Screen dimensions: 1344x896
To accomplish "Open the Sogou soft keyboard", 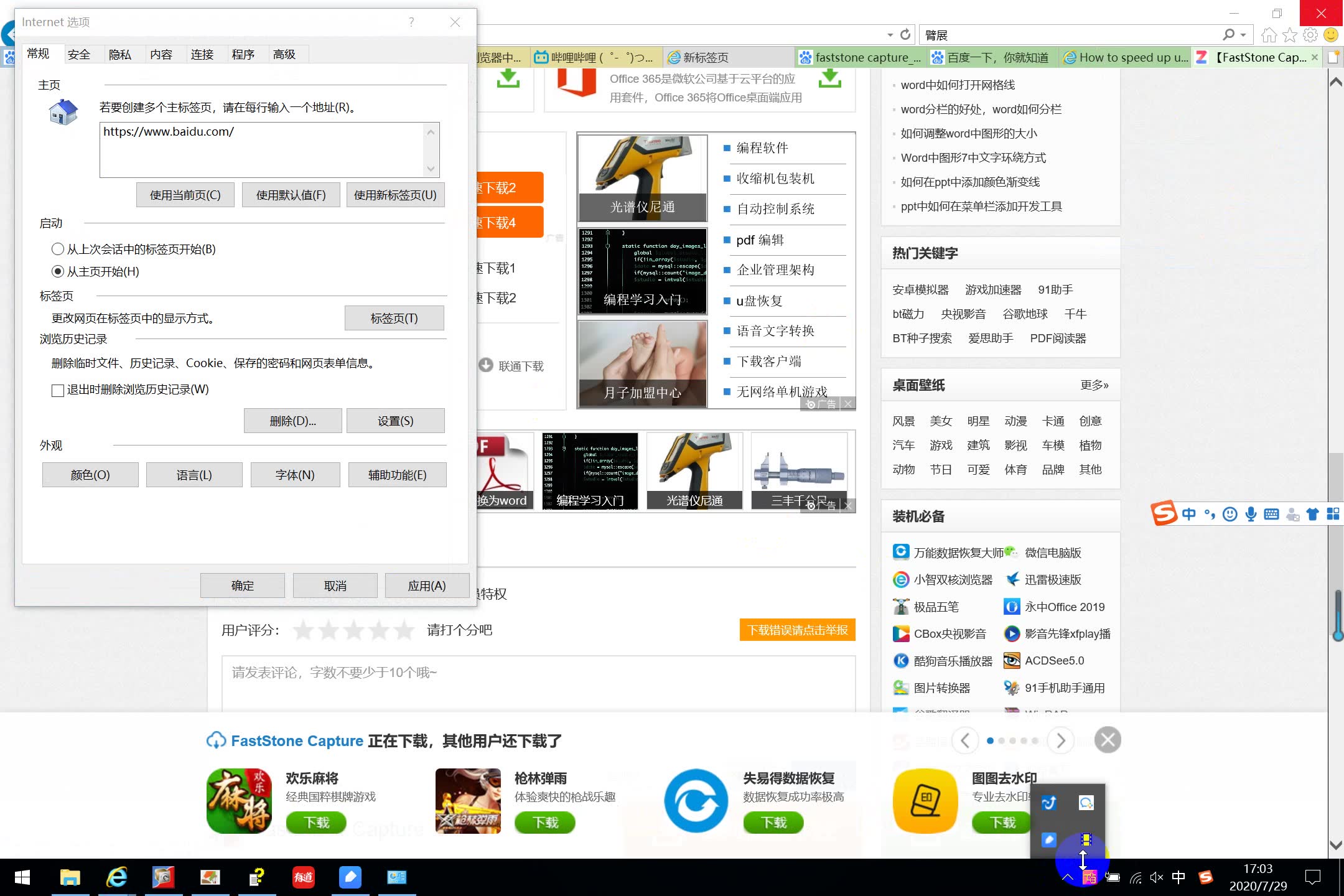I will (1272, 514).
